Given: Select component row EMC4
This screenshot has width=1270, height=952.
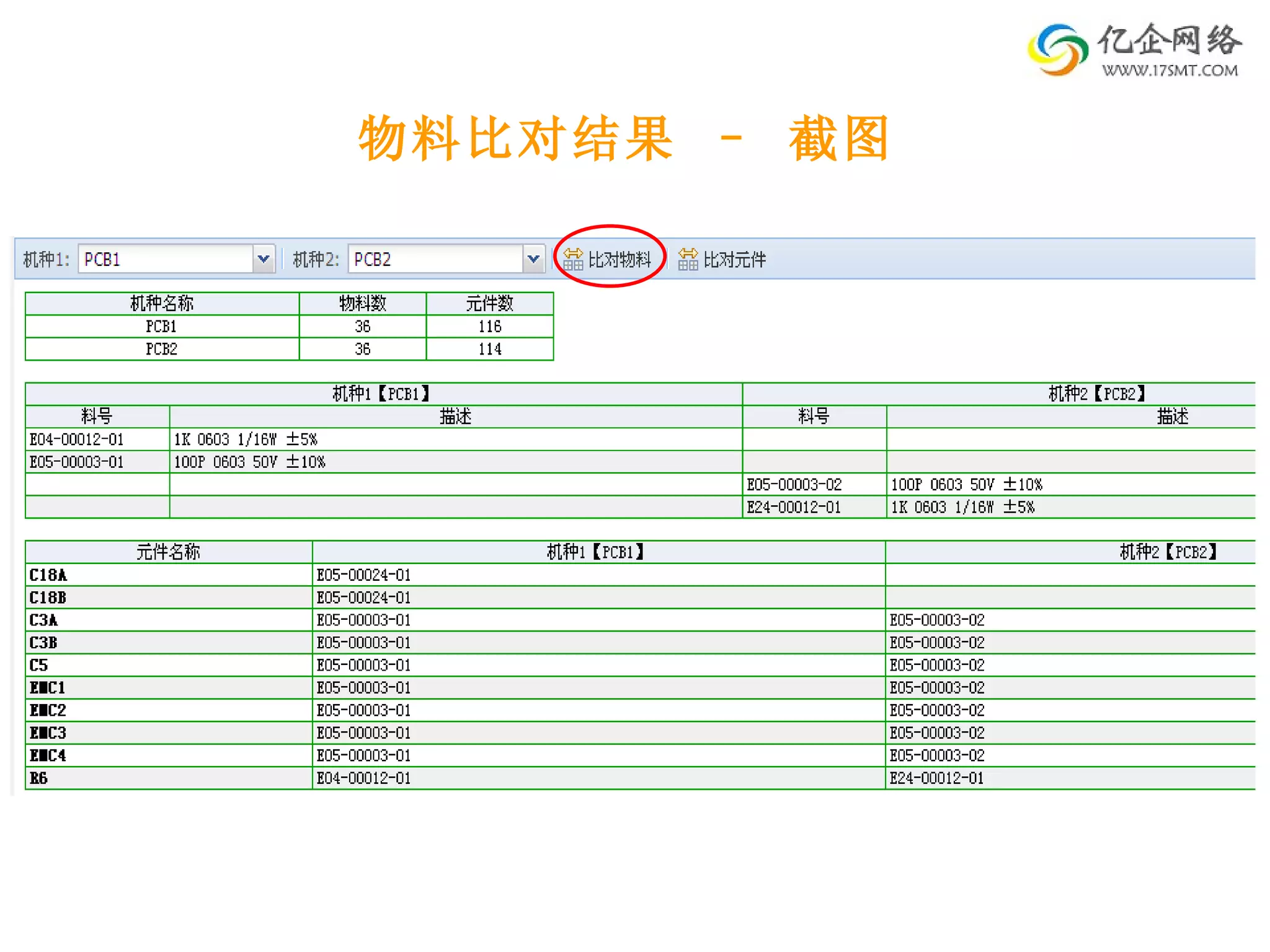Looking at the screenshot, I should pyautogui.click(x=641, y=756).
